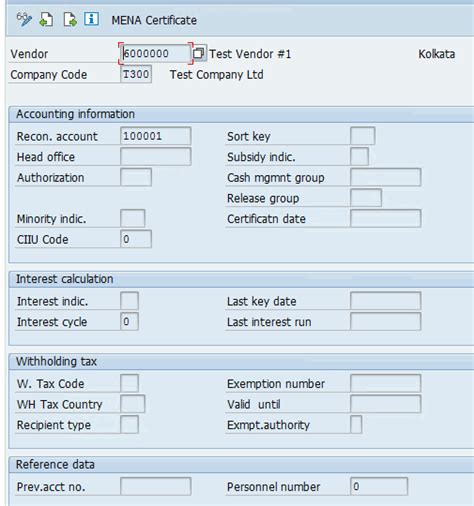
Task: Select the Last key date field
Action: coord(386,301)
